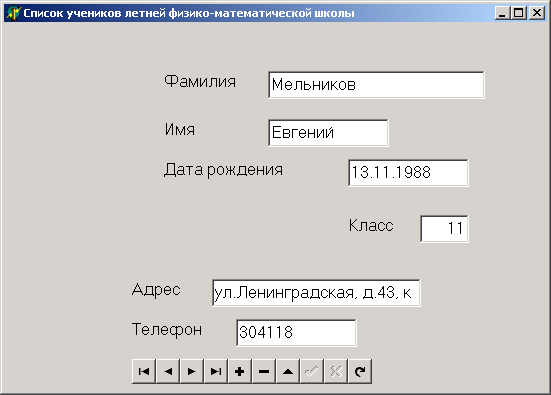551x395 pixels.
Task: Minimize the student list window
Action: 502,13
